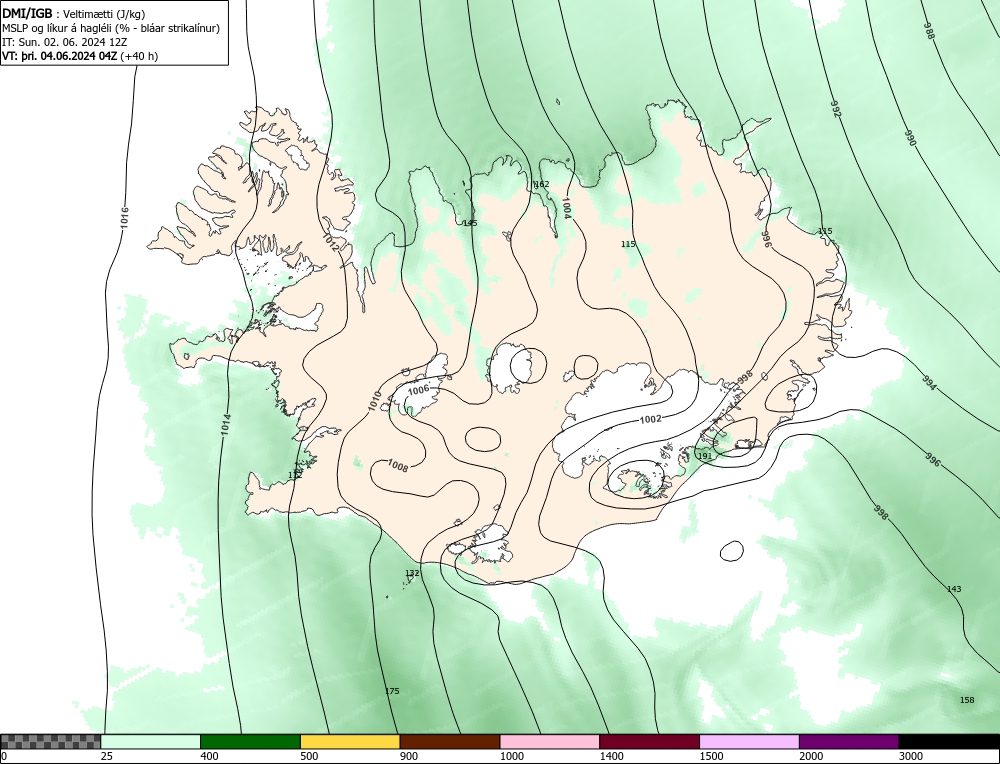Click the pink 1000–1400 legend swatch
1000x764 pixels.
point(550,741)
